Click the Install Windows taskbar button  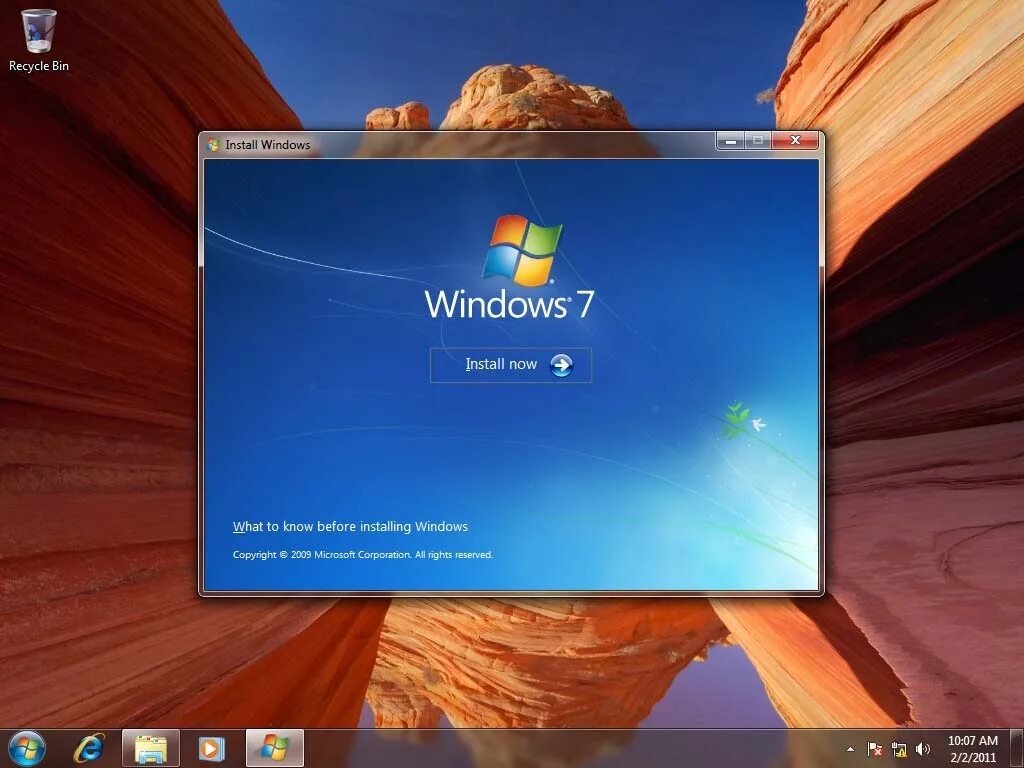[274, 748]
